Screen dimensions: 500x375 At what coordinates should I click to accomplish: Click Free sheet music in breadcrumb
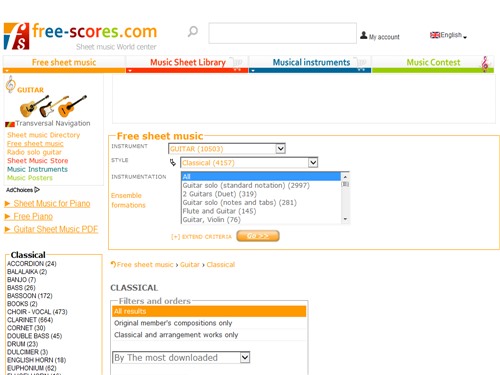(x=145, y=265)
